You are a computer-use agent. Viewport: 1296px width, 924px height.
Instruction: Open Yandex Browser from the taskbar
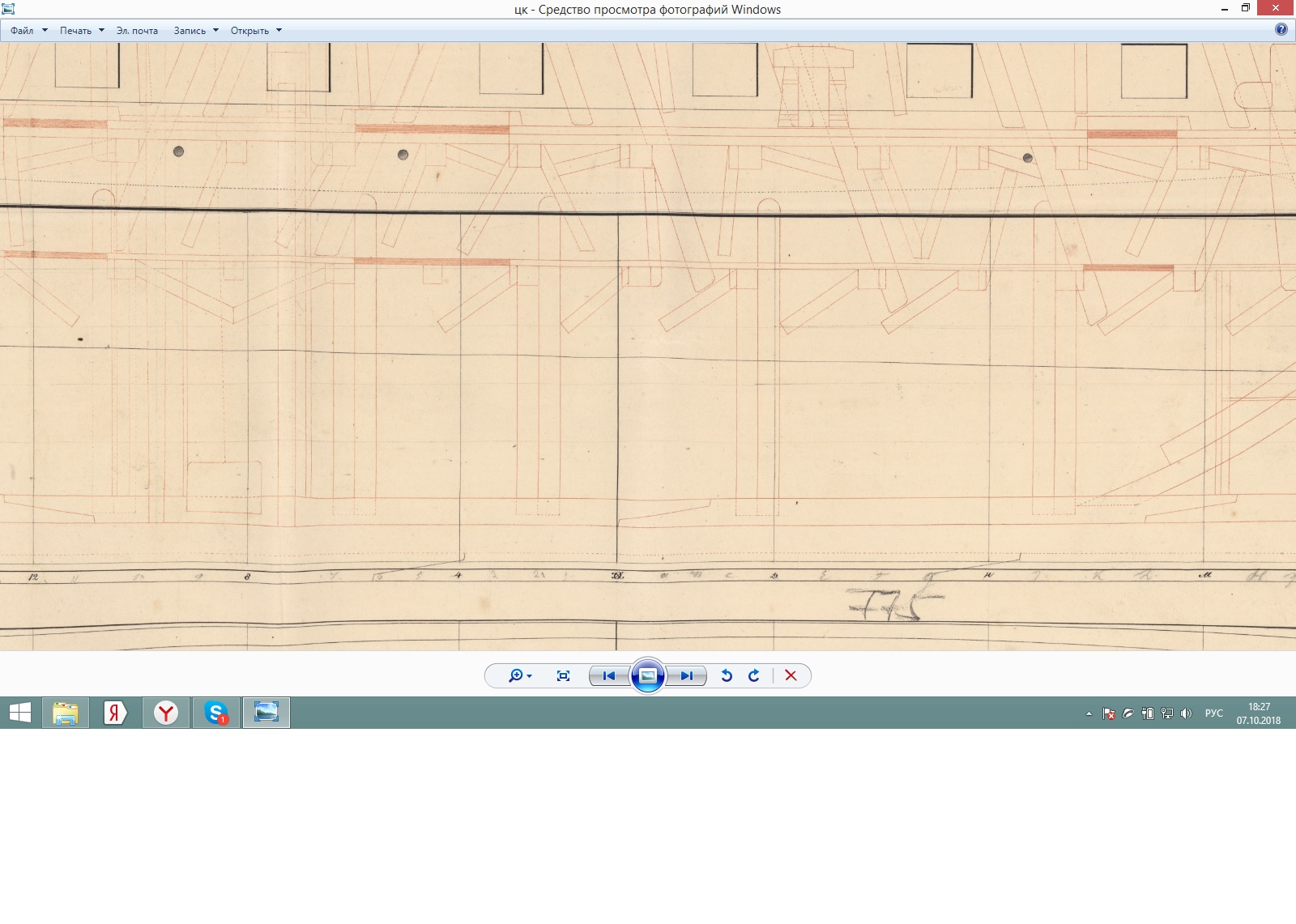[166, 713]
